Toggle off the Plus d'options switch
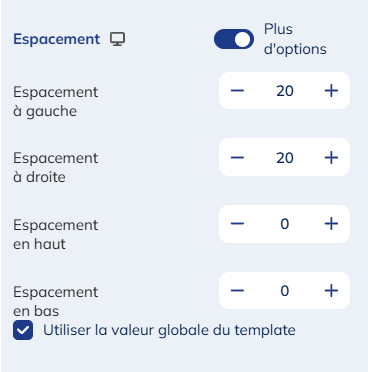The height and width of the screenshot is (372, 368). [x=234, y=39]
